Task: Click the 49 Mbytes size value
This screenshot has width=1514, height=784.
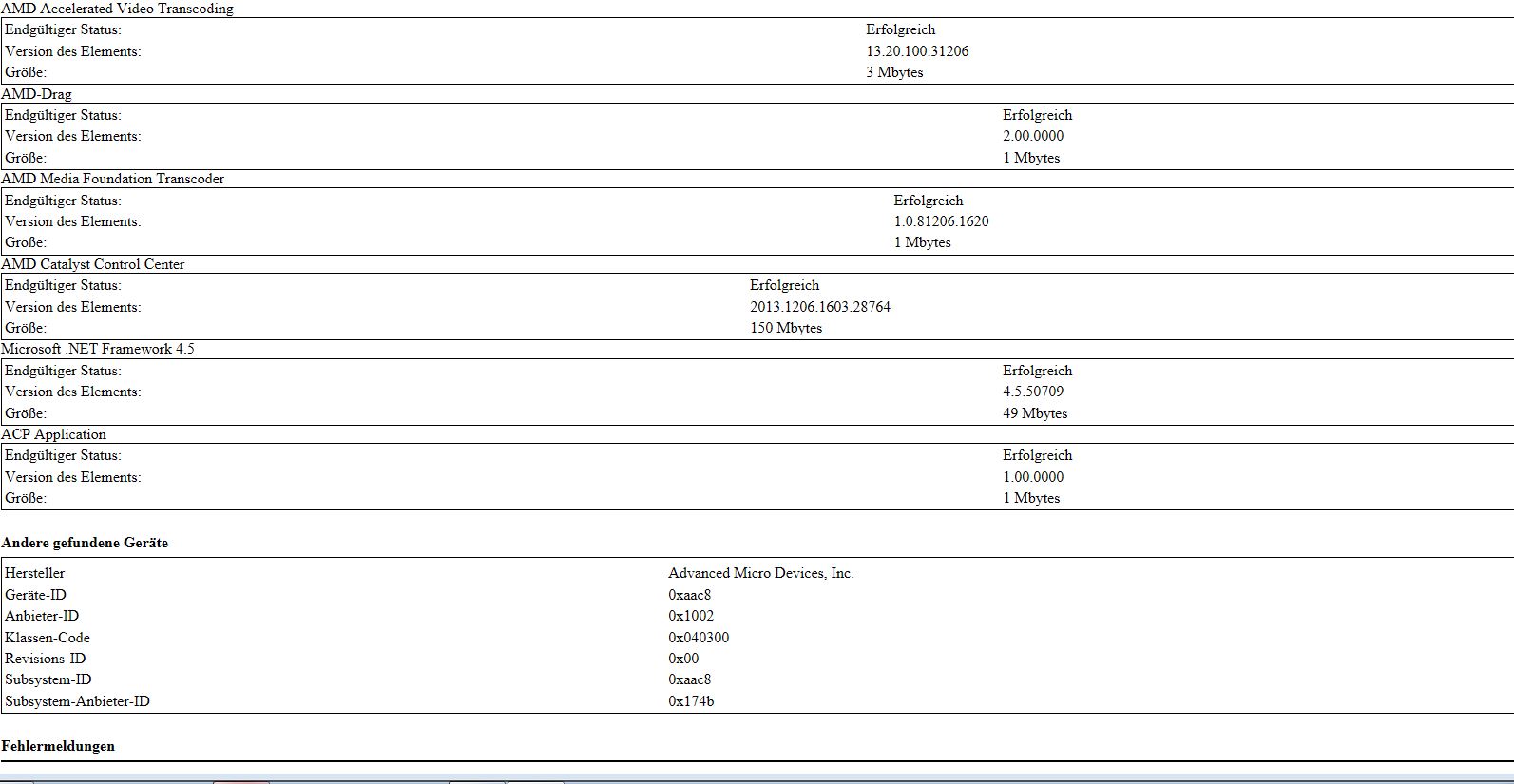Action: click(1035, 413)
